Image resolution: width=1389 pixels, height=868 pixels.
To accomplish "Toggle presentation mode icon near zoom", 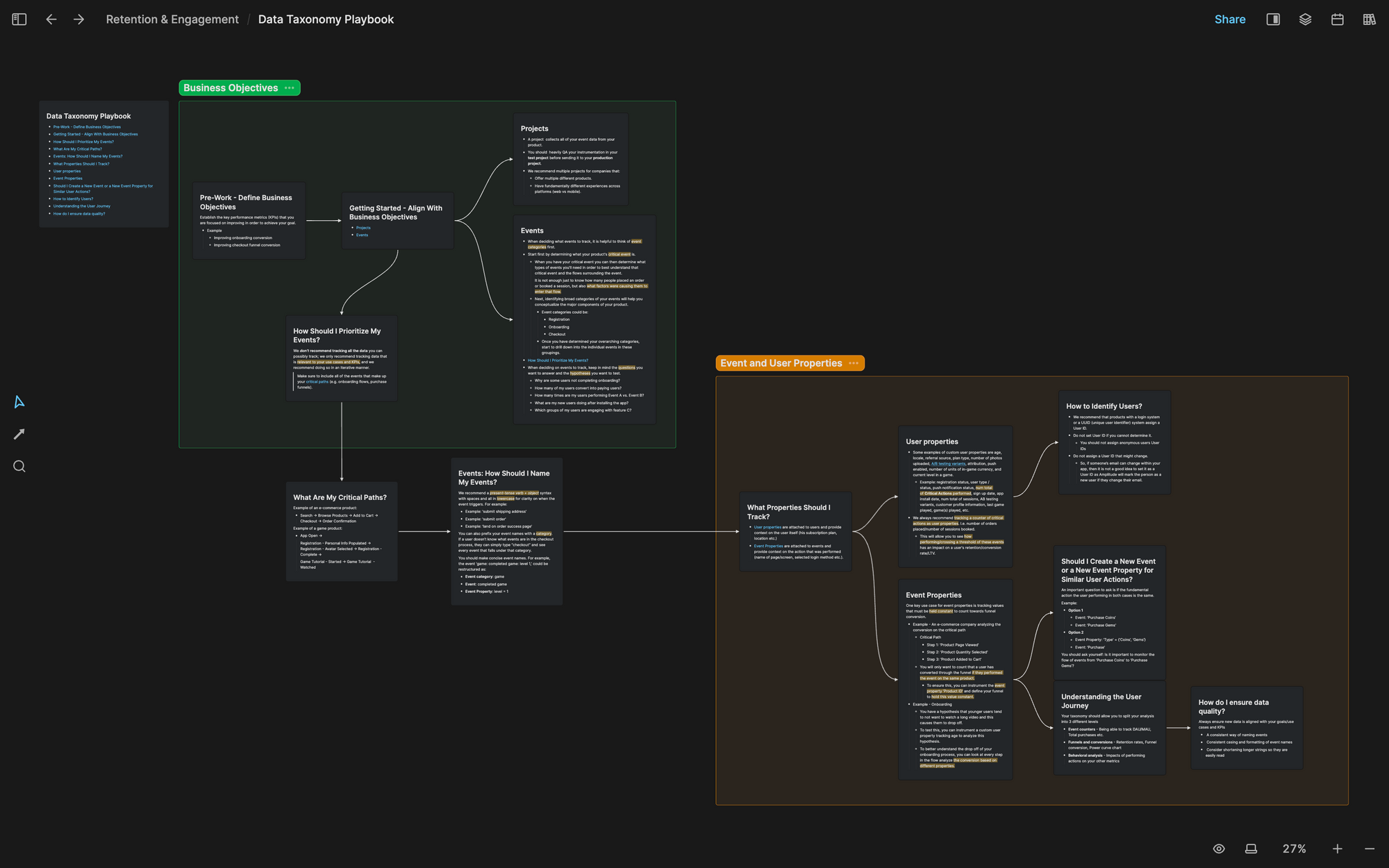I will (1251, 849).
